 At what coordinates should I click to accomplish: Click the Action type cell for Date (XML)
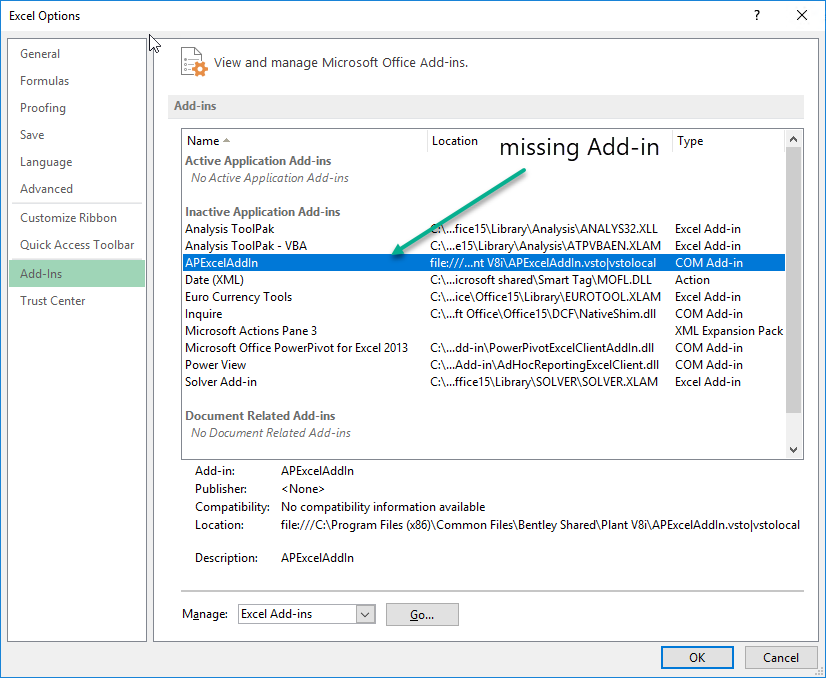coord(692,280)
